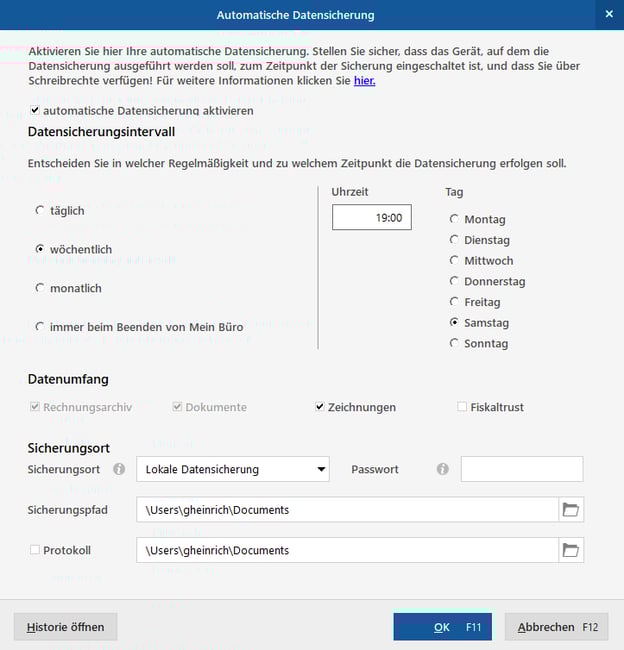Confirm settings with the OK button
The height and width of the screenshot is (650, 624).
tap(442, 627)
